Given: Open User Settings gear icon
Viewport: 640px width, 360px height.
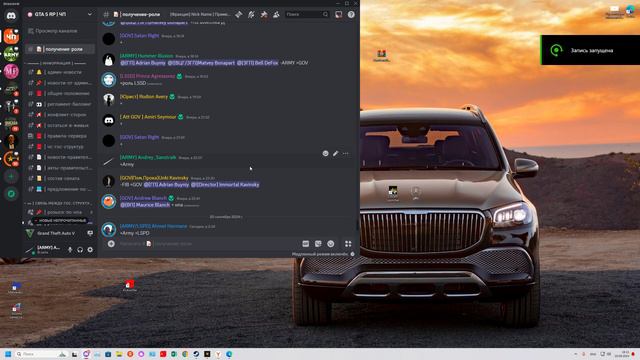Looking at the screenshot, I should pyautogui.click(x=90, y=249).
